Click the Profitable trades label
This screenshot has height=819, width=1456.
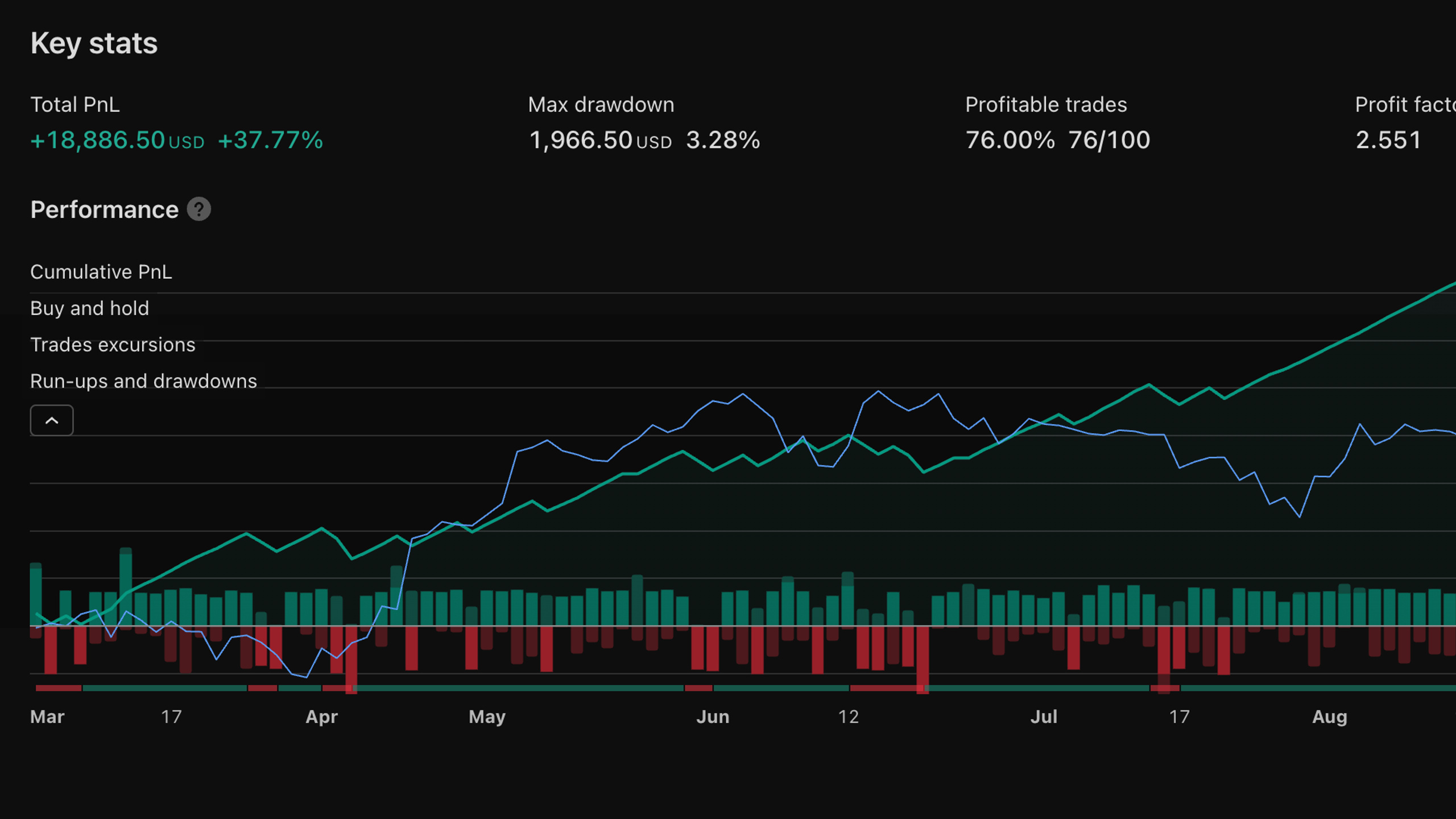tap(1046, 105)
